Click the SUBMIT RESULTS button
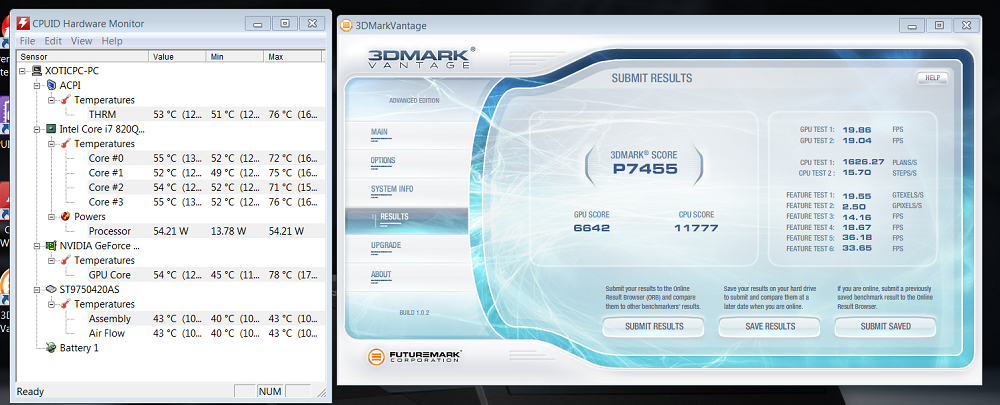 pyautogui.click(x=654, y=327)
